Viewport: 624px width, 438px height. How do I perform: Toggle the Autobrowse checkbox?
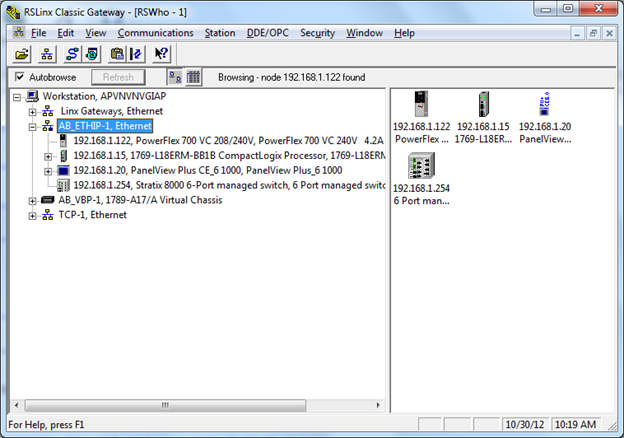[19, 77]
